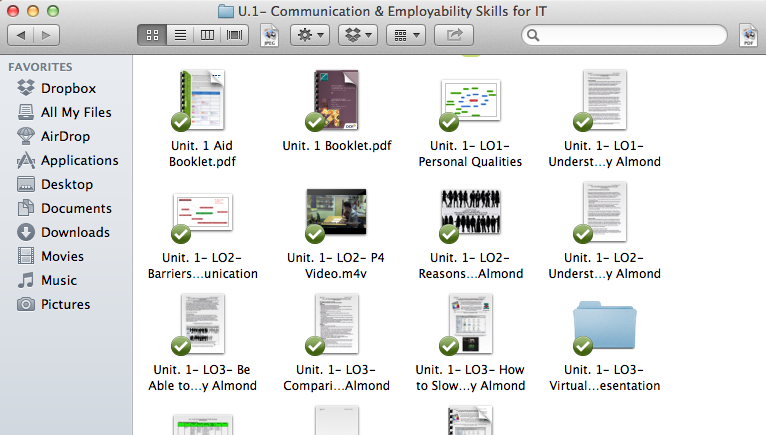The image size is (766, 435).
Task: Open the Dropbox toolbar dropdown
Action: click(x=358, y=35)
